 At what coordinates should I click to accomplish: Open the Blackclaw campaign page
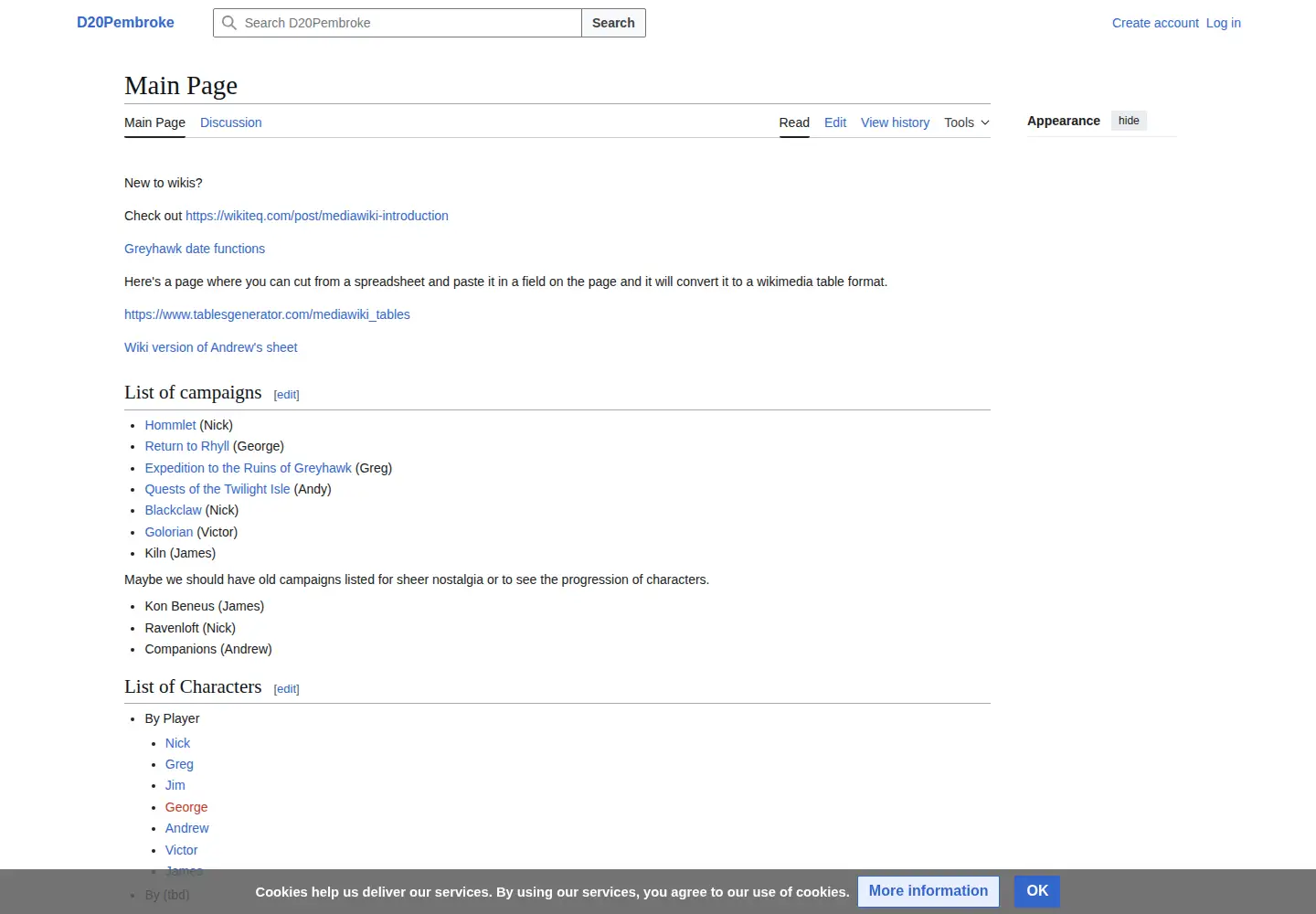173,510
